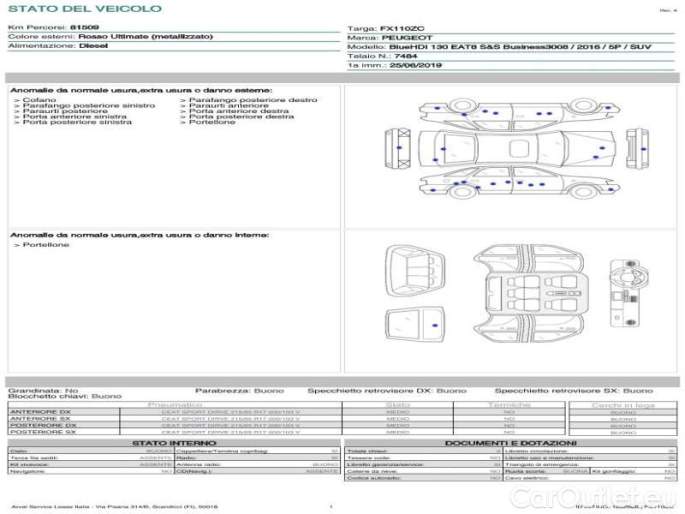Click the exterior top-view car diagram

click(x=518, y=148)
